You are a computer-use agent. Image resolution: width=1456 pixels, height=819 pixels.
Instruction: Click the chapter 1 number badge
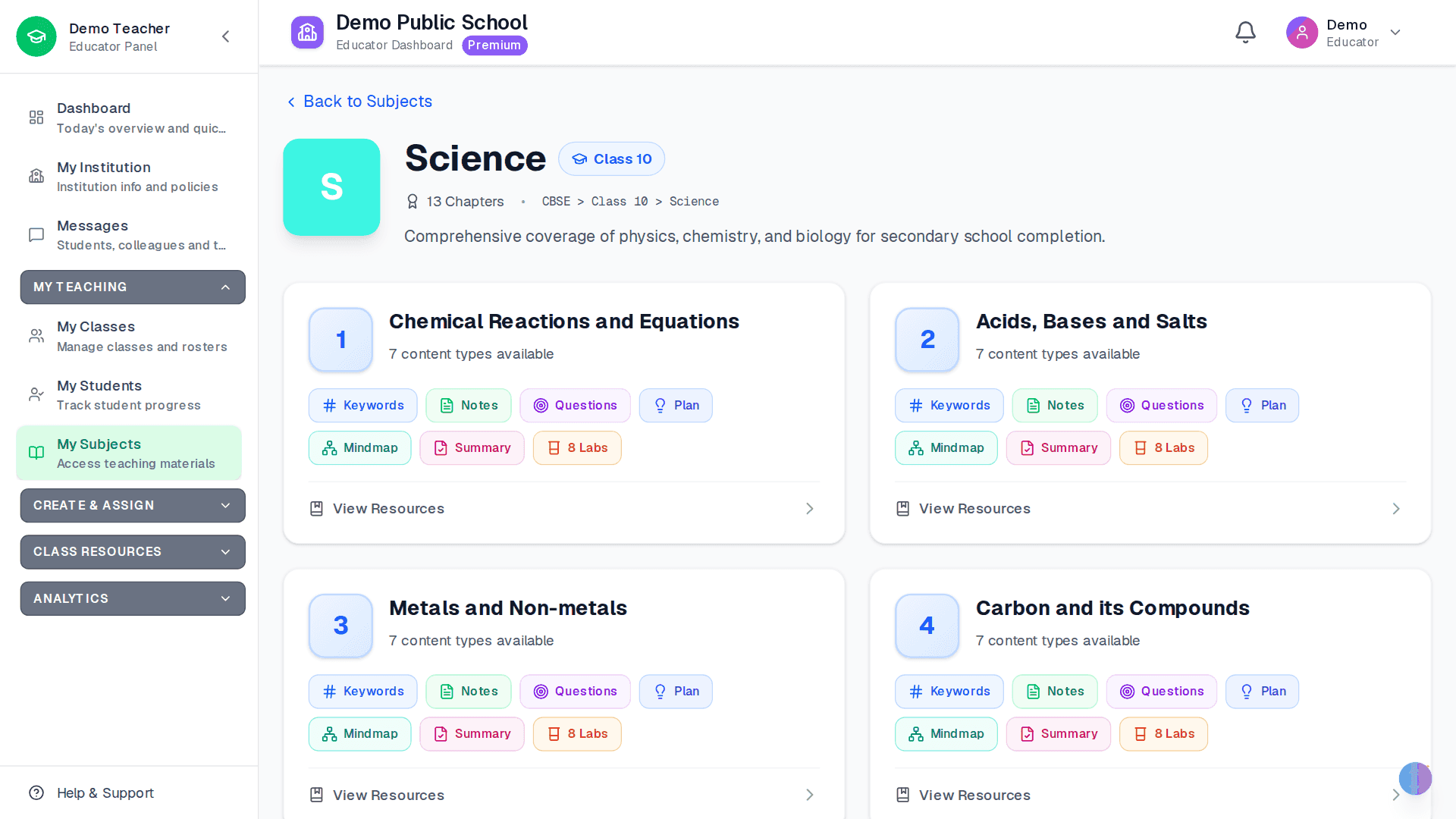[340, 339]
